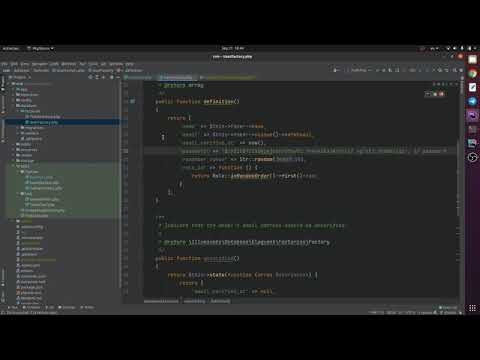Collapse the Unit folder under tests
Screen dimensions: 480x360
click(18, 194)
